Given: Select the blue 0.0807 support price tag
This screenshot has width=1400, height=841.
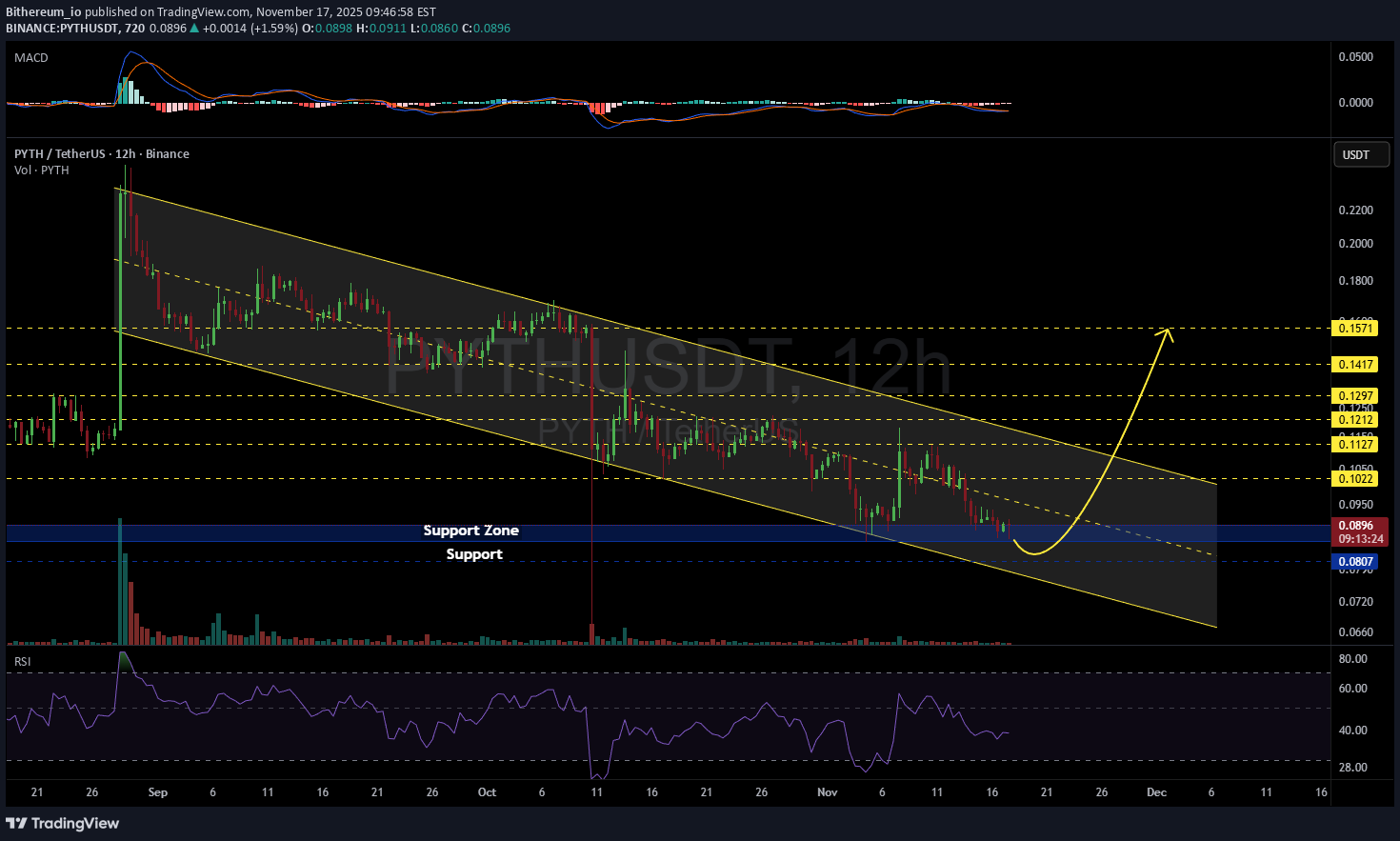Looking at the screenshot, I should coord(1355,562).
